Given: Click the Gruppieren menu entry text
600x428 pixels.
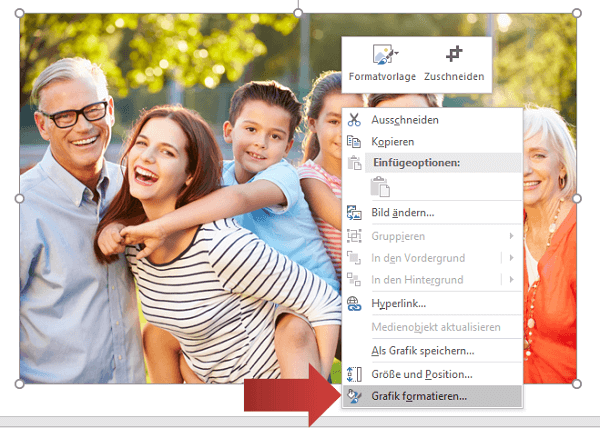Looking at the screenshot, I should pyautogui.click(x=398, y=236).
